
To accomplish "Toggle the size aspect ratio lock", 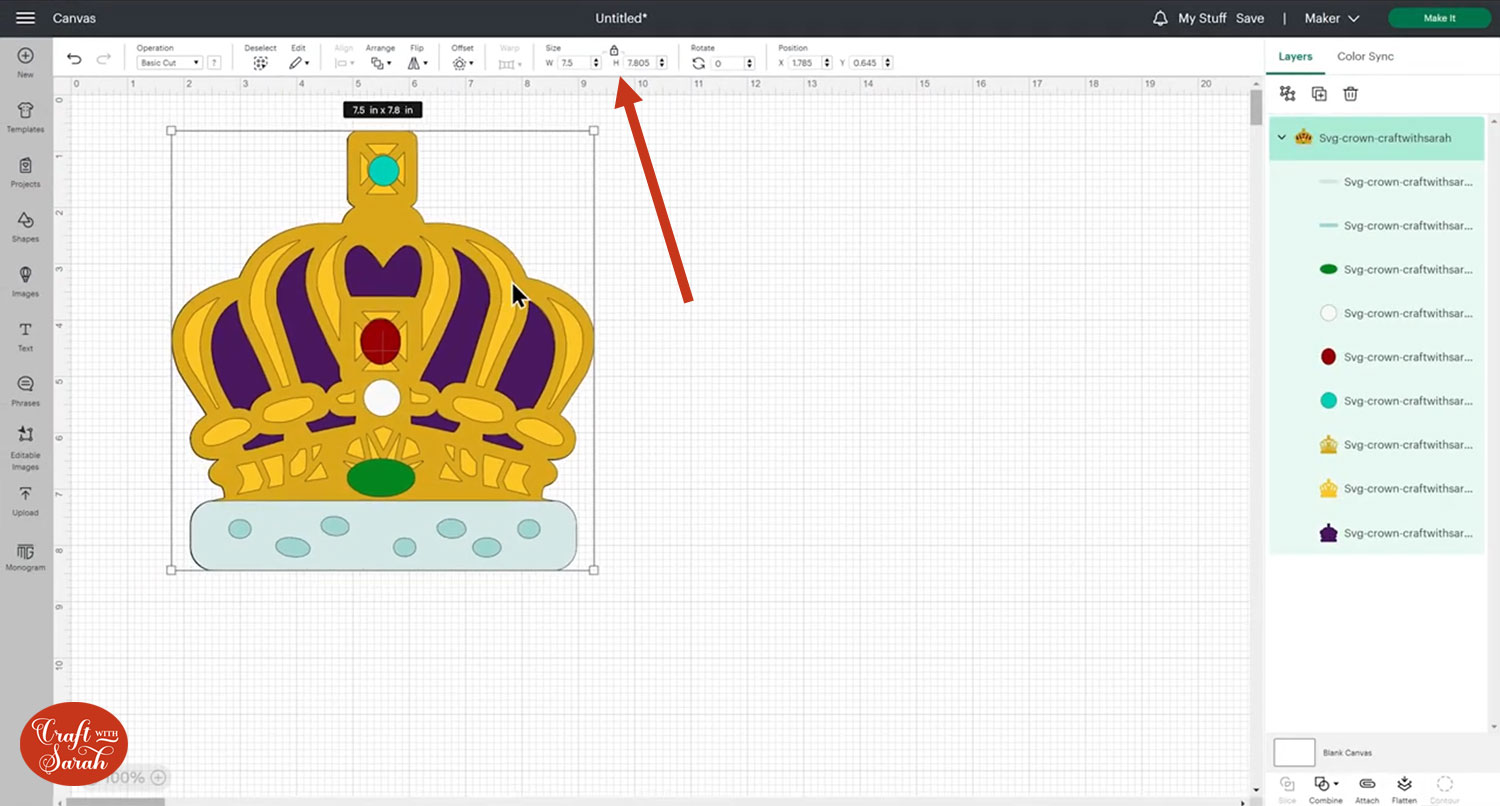I will (x=614, y=50).
